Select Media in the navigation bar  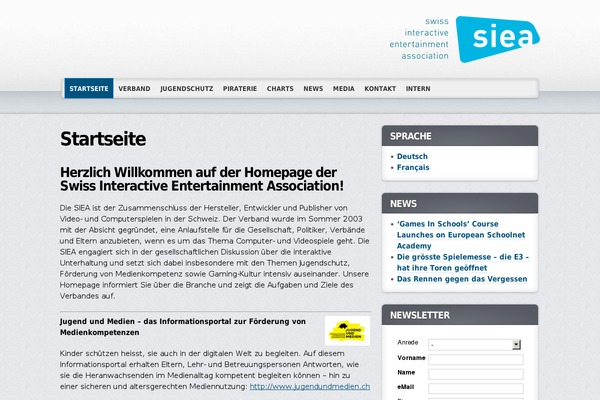344,88
